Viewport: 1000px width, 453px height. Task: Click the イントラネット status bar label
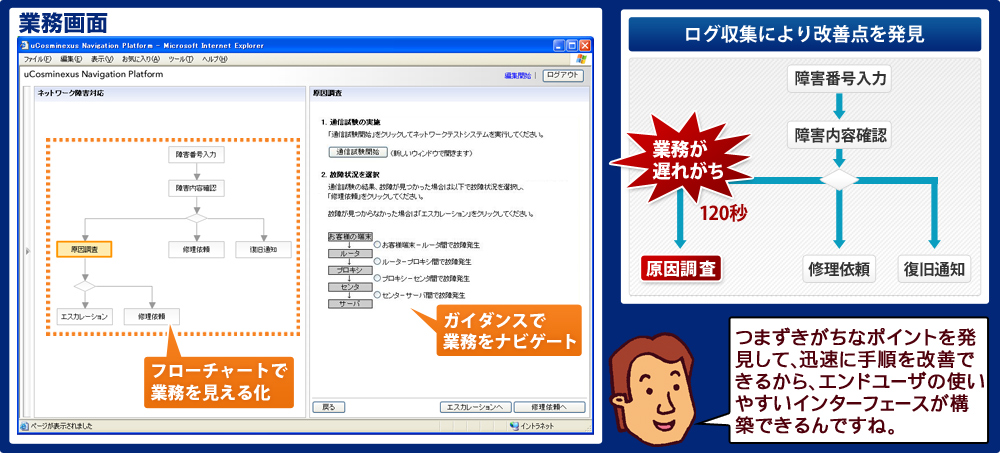537,426
